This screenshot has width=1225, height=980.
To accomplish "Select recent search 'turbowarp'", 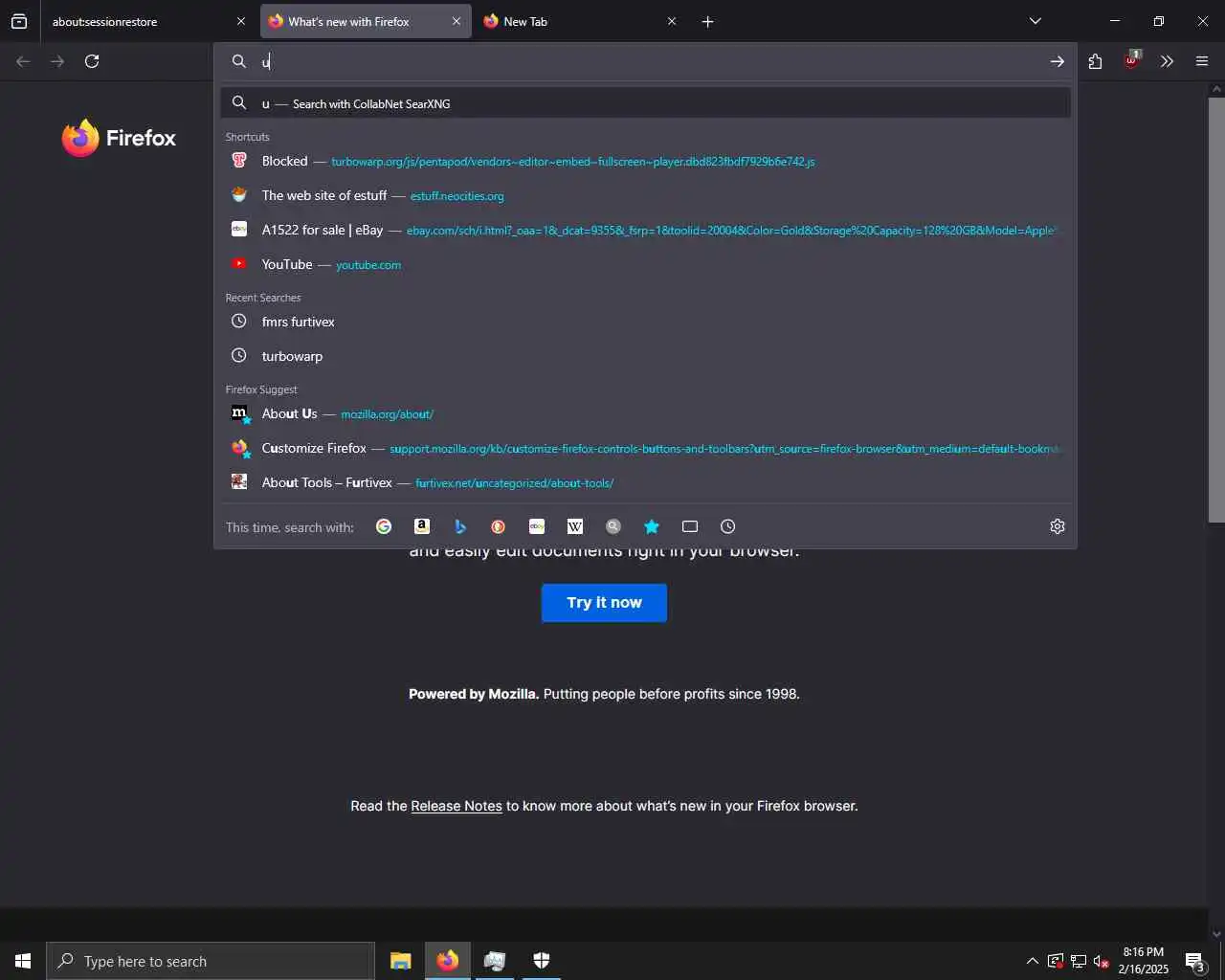I will tap(645, 356).
